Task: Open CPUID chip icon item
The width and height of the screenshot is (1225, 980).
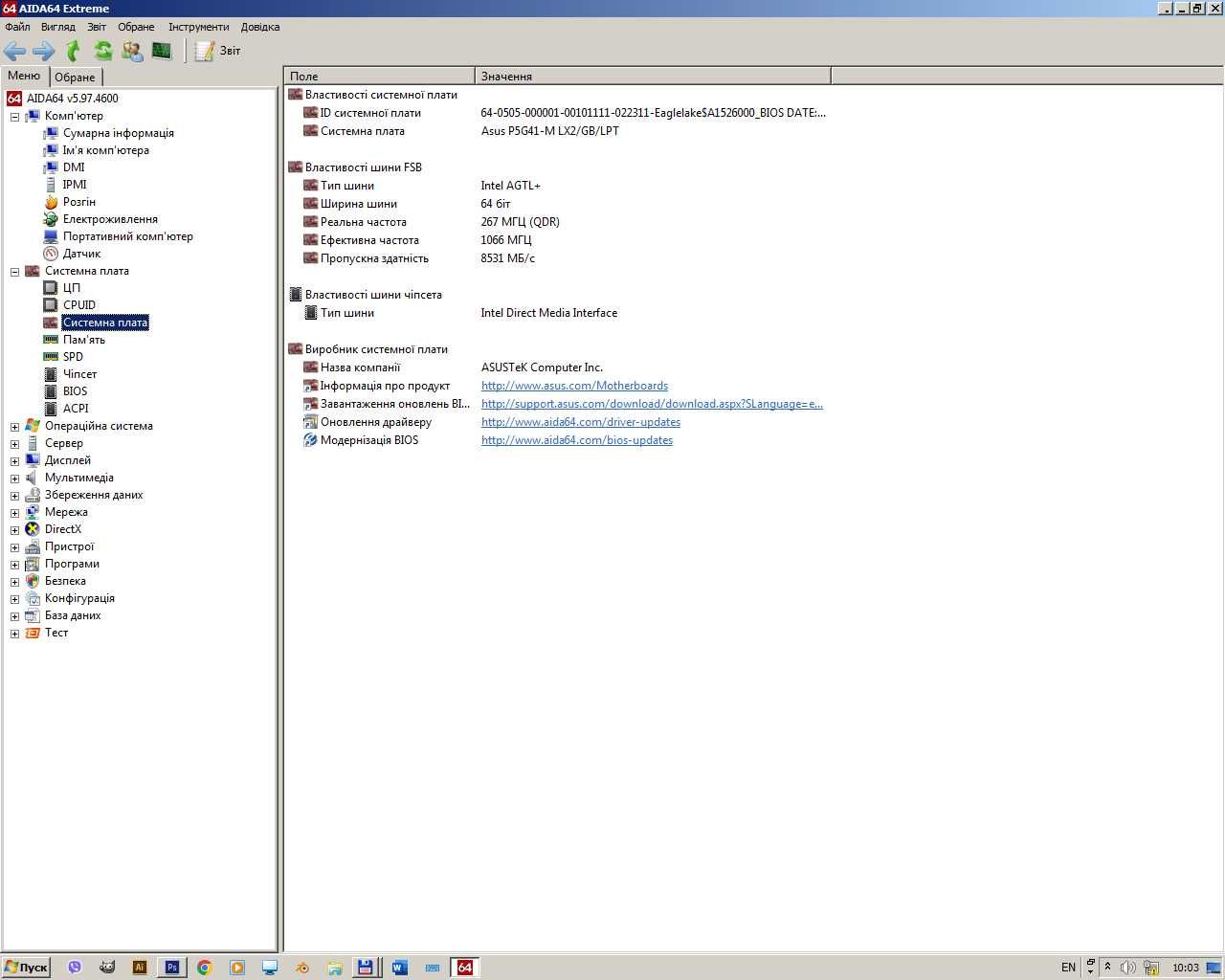Action: tap(51, 305)
